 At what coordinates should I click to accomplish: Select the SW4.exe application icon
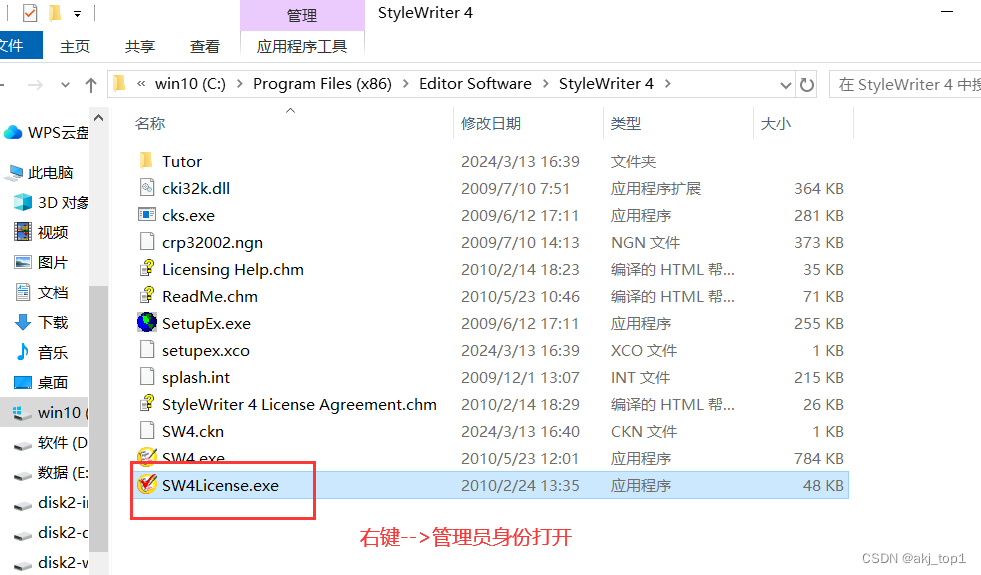146,457
